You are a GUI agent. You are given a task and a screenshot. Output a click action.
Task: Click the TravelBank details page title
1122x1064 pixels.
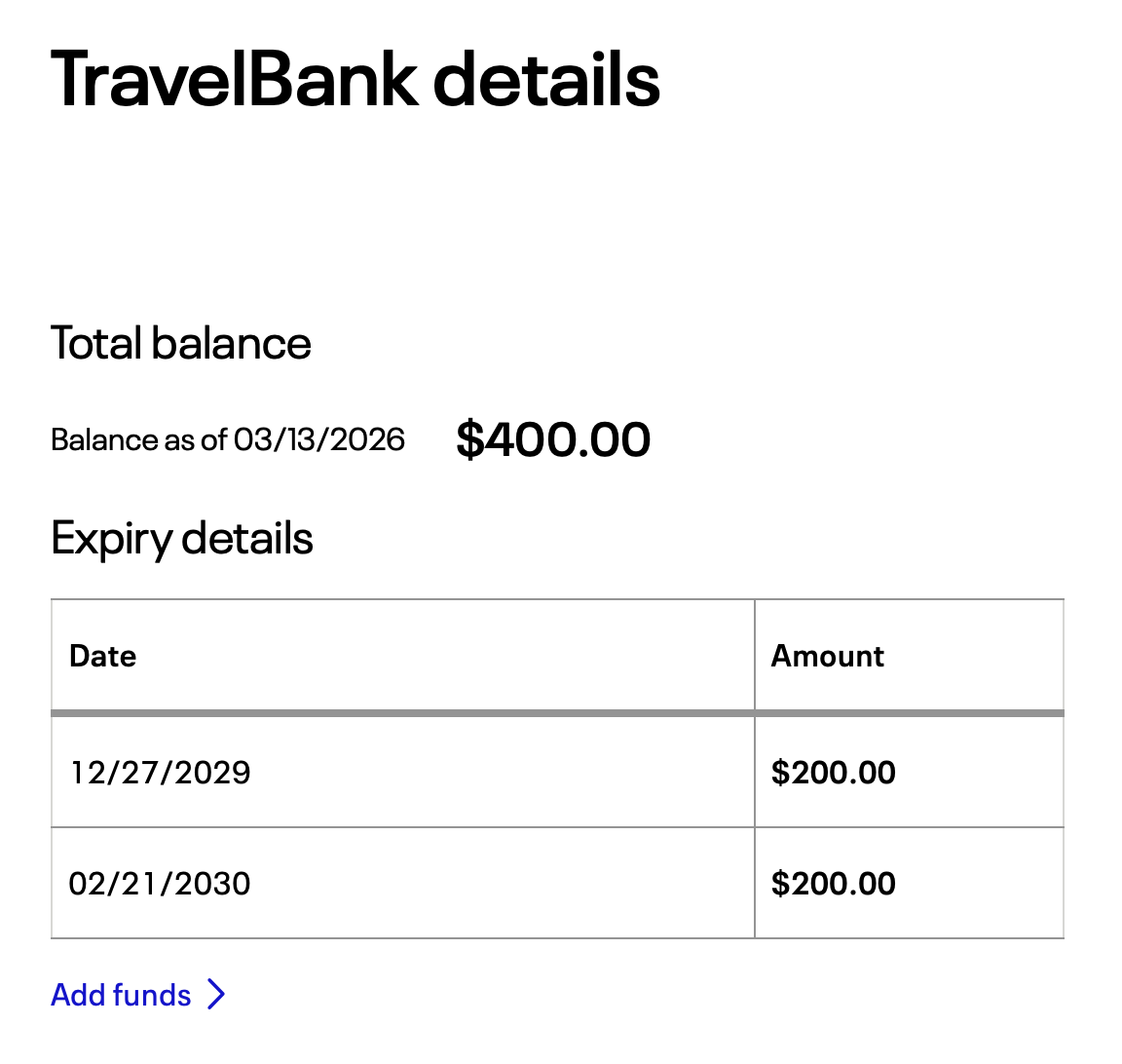pos(355,79)
